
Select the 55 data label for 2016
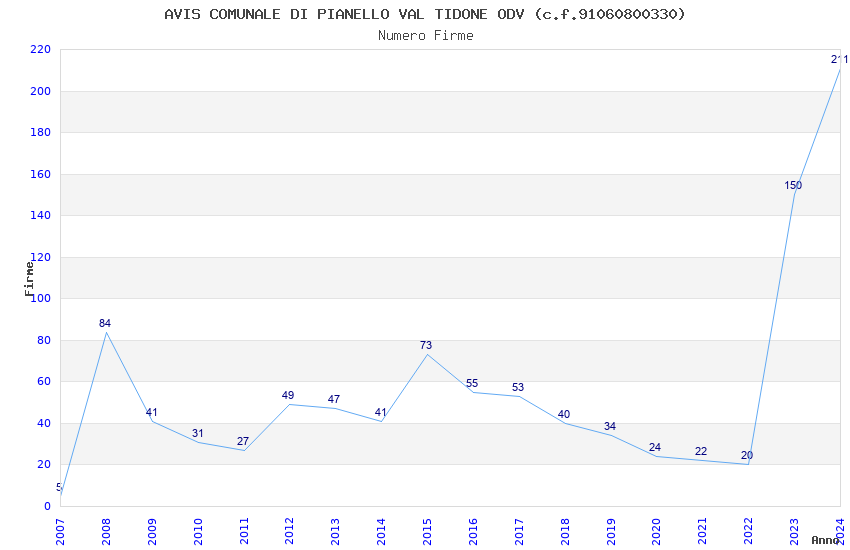(x=472, y=384)
